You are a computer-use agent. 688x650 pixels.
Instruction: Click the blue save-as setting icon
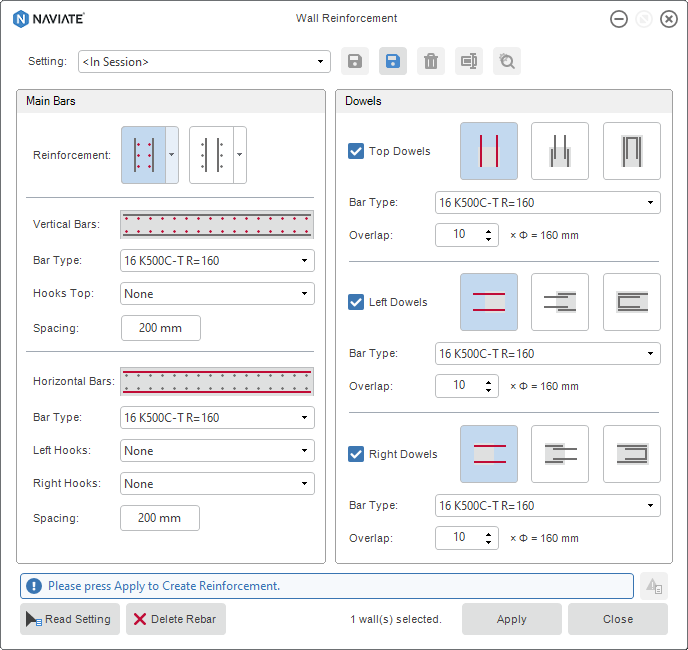(392, 61)
